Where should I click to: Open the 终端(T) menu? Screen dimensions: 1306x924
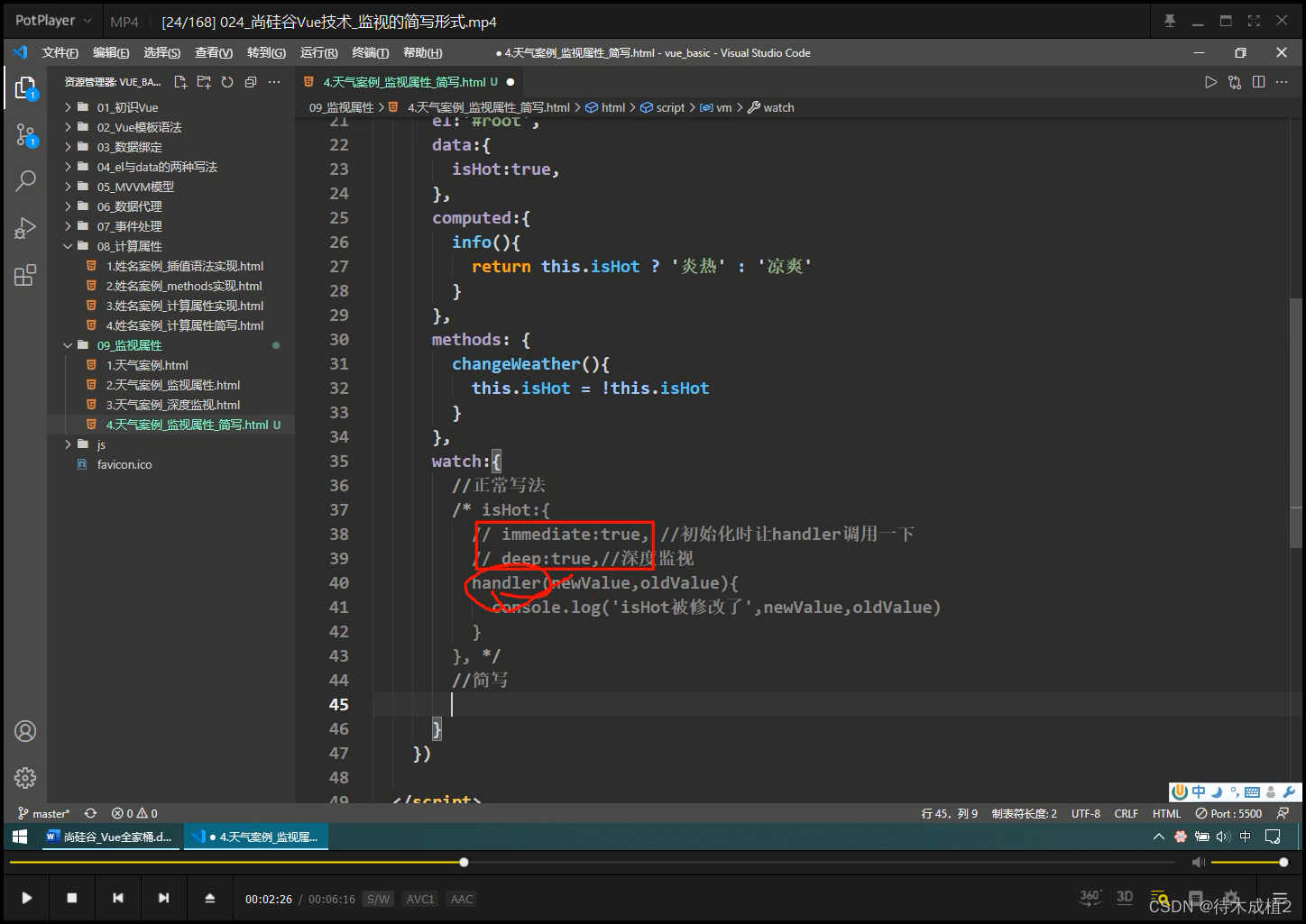coord(370,53)
